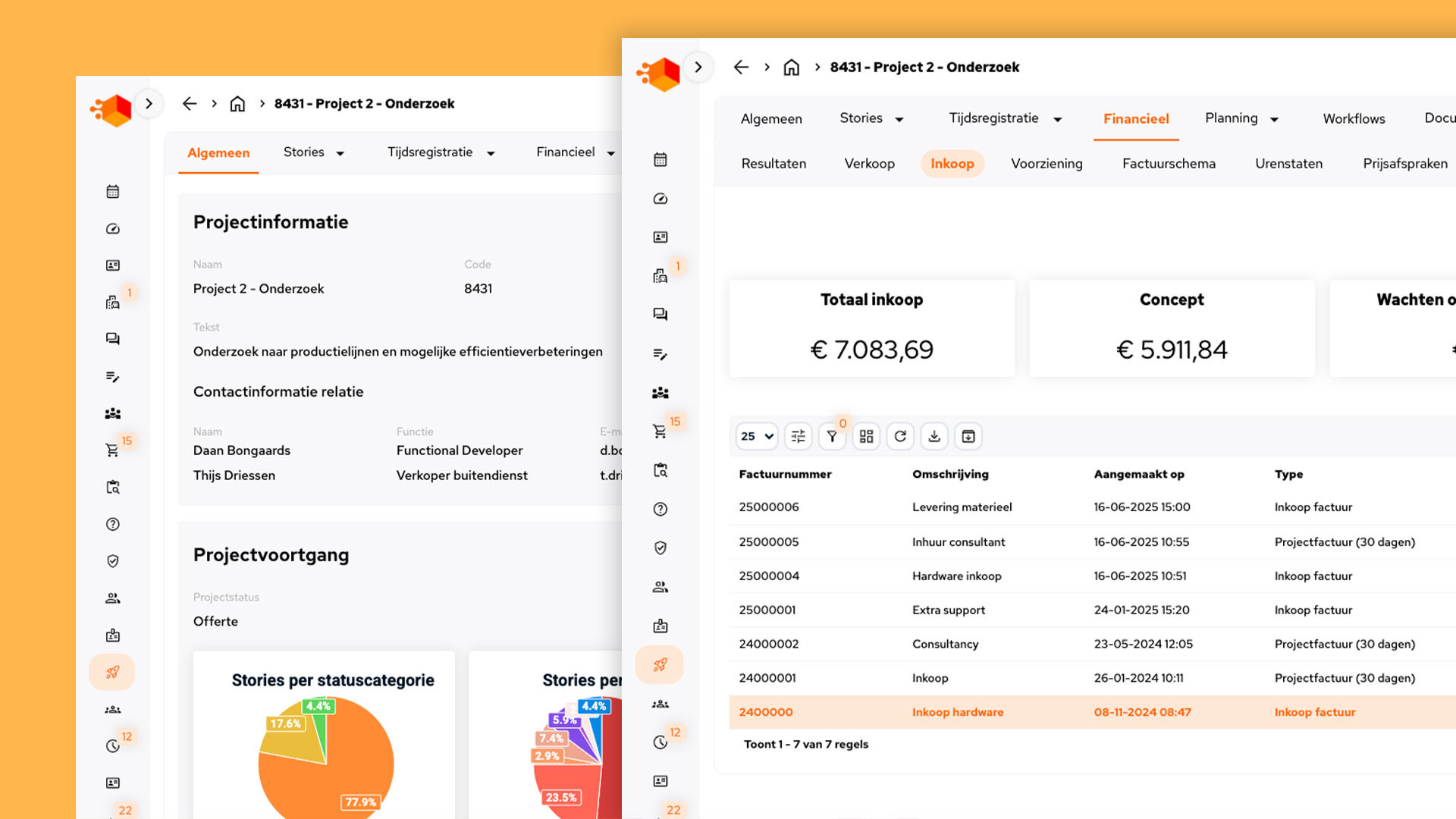Open shopping cart icon in right sidebar
Image resolution: width=1456 pixels, height=819 pixels.
pos(660,431)
